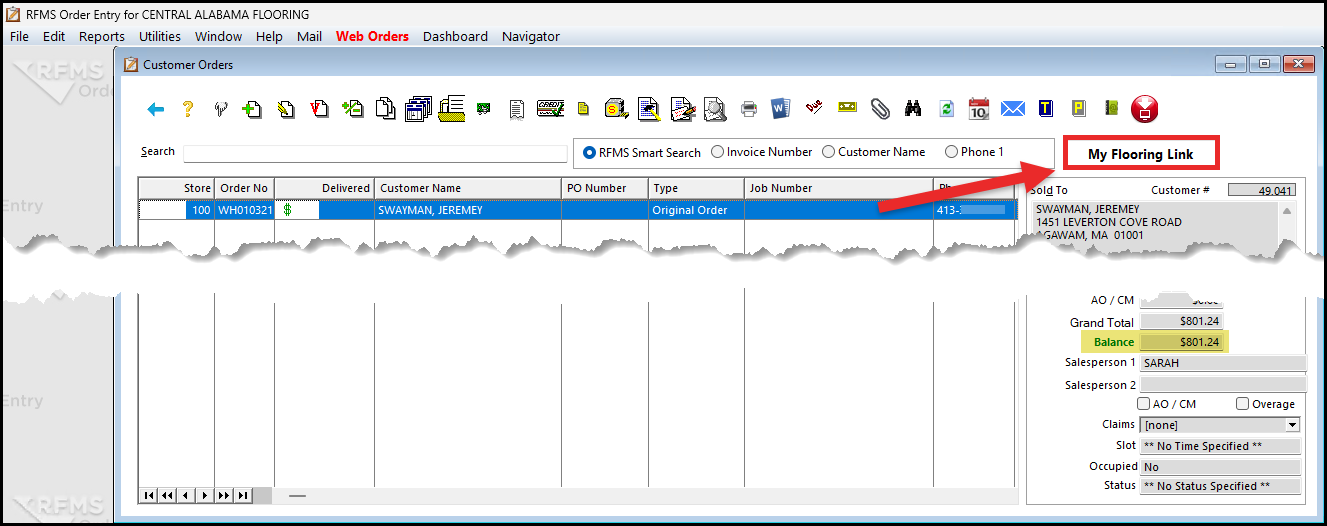The image size is (1327, 526).
Task: Open the calendar 10 icon
Action: 979,109
